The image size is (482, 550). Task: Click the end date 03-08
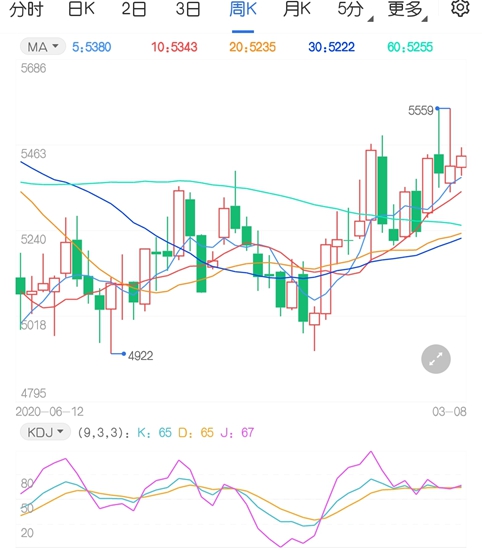(x=449, y=411)
